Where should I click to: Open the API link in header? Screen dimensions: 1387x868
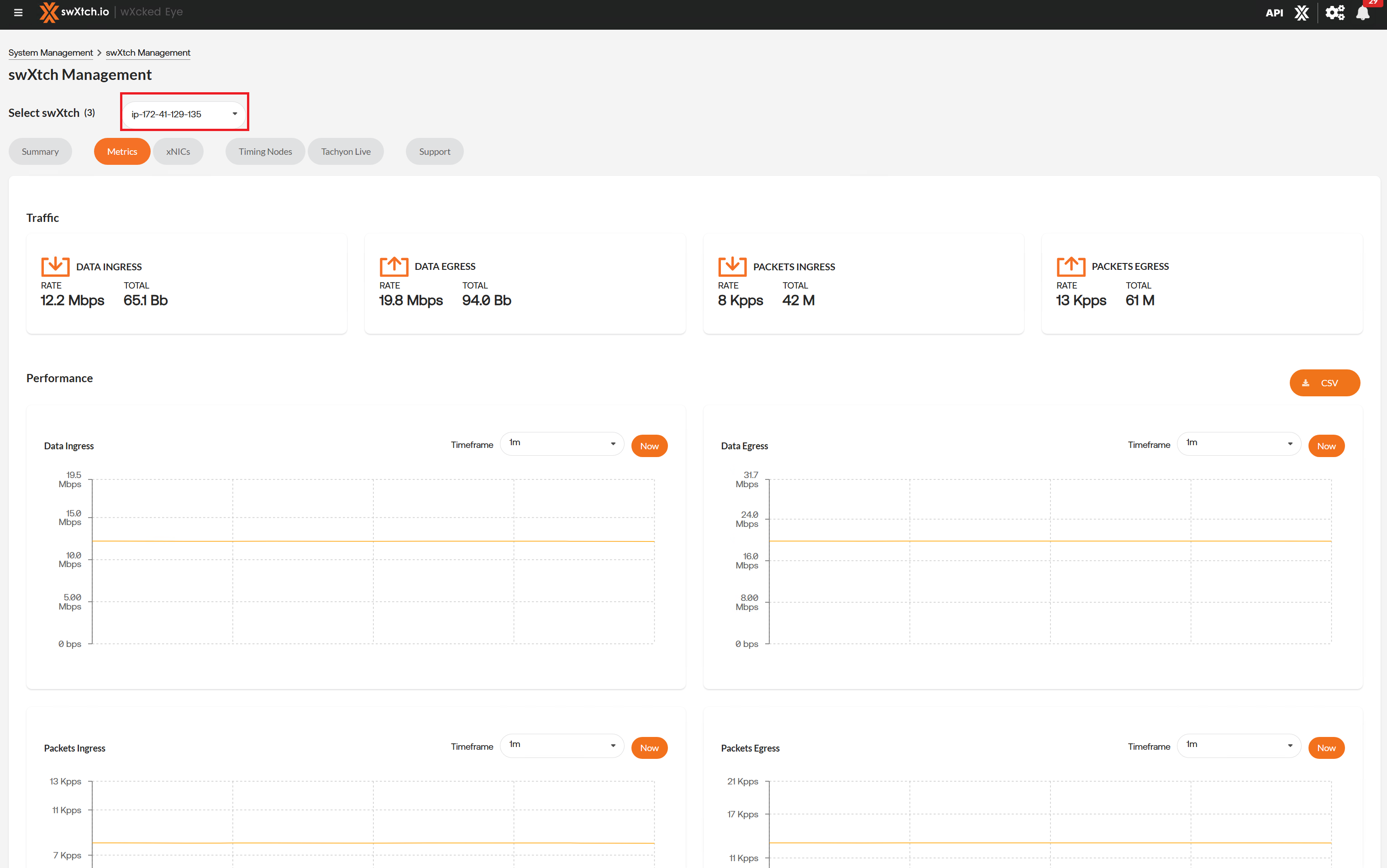[x=1273, y=13]
